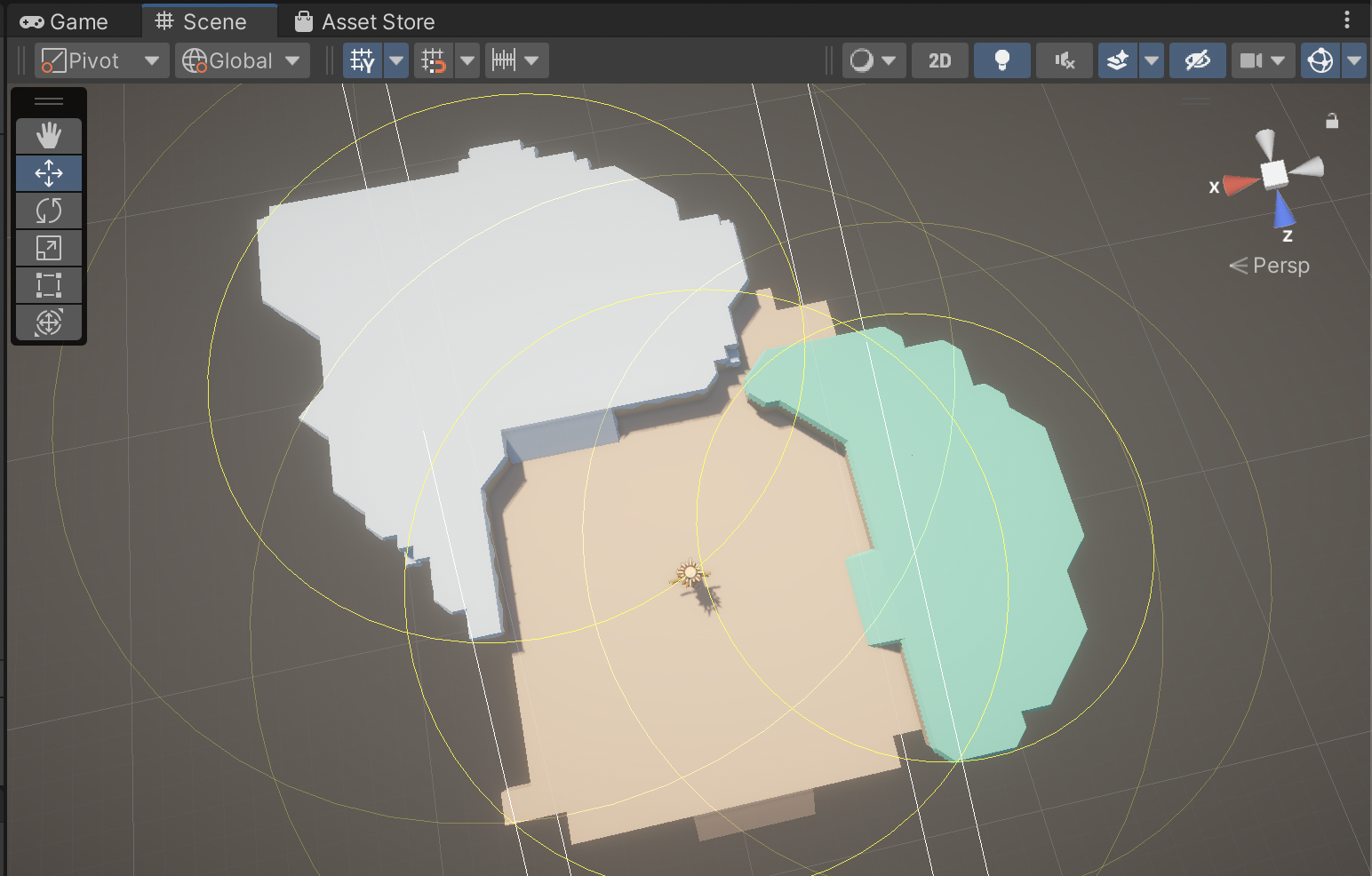The image size is (1372, 876).
Task: Select the Scale tool
Action: [x=49, y=248]
